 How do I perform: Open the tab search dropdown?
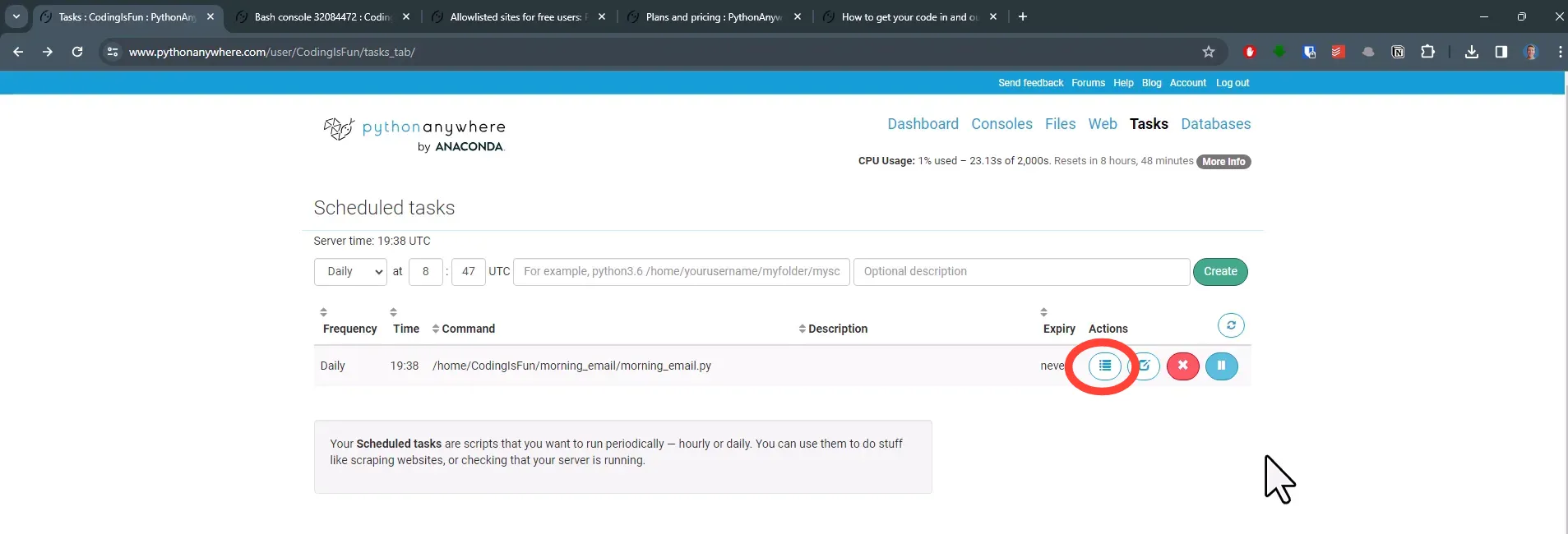click(x=16, y=16)
